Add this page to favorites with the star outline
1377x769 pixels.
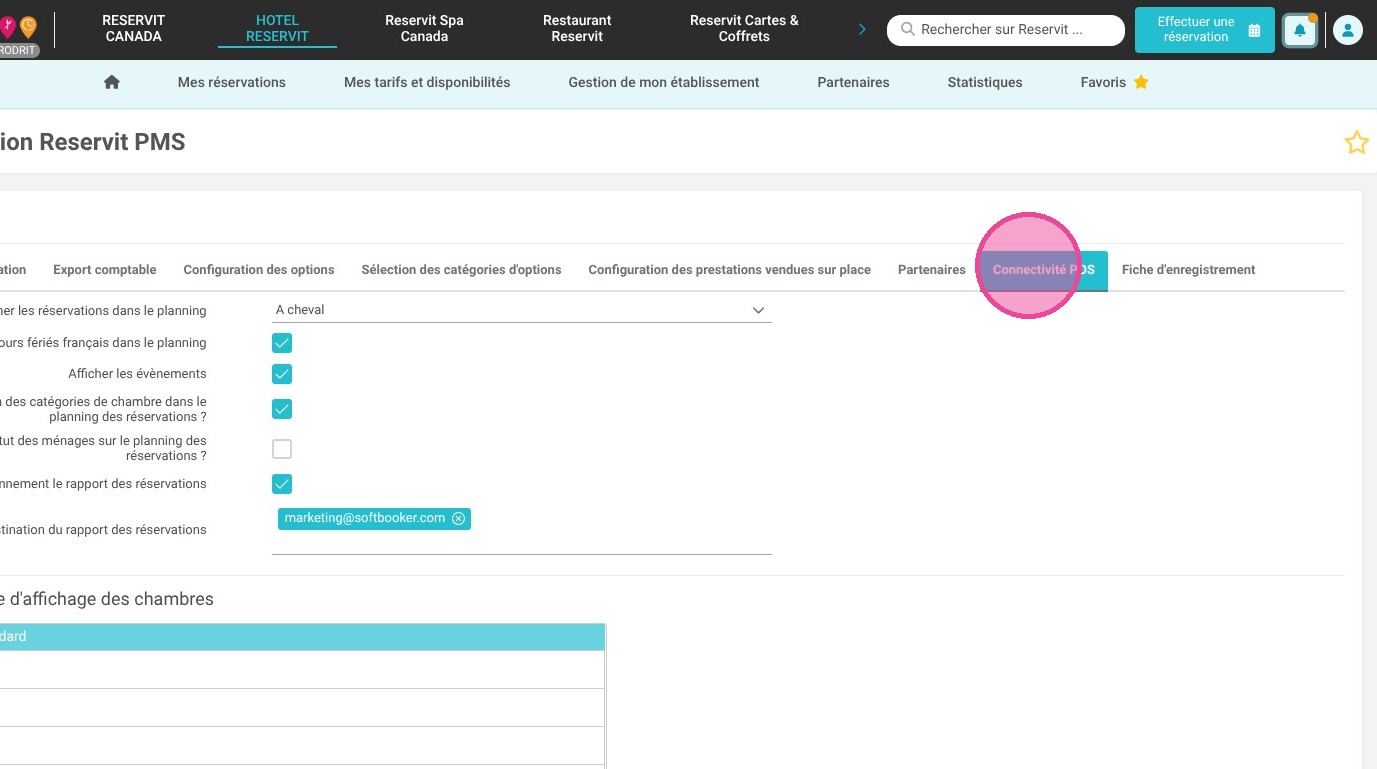click(1356, 143)
